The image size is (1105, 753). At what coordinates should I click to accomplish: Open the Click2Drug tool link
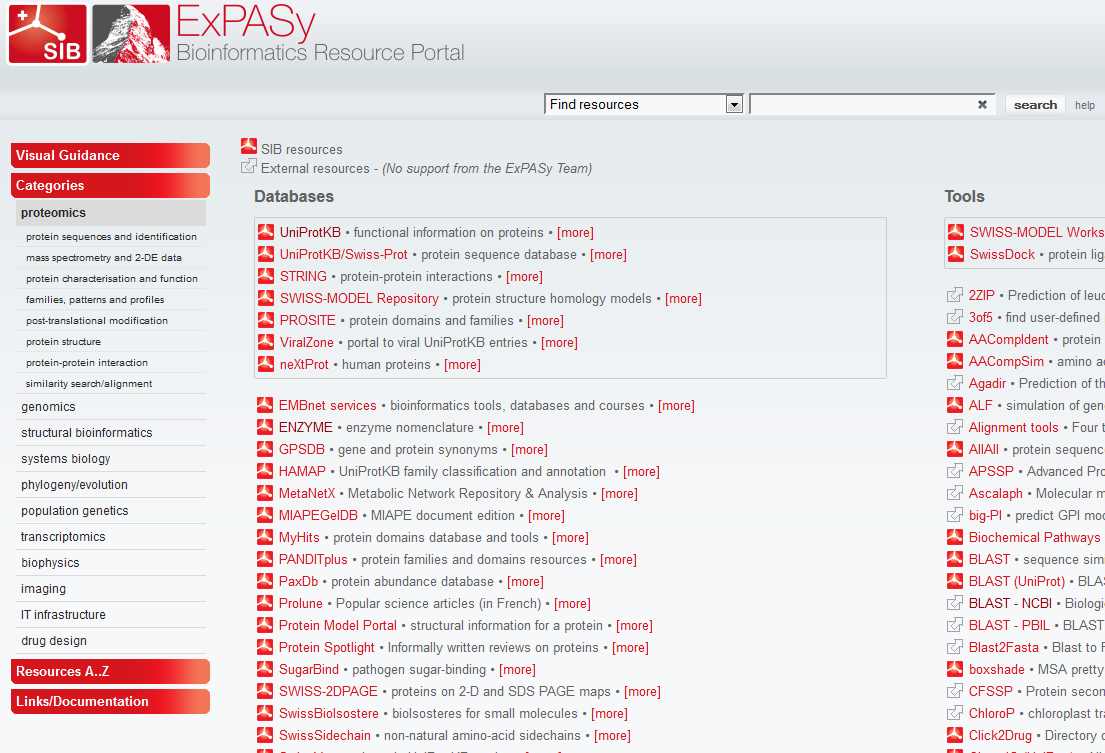pos(1000,735)
